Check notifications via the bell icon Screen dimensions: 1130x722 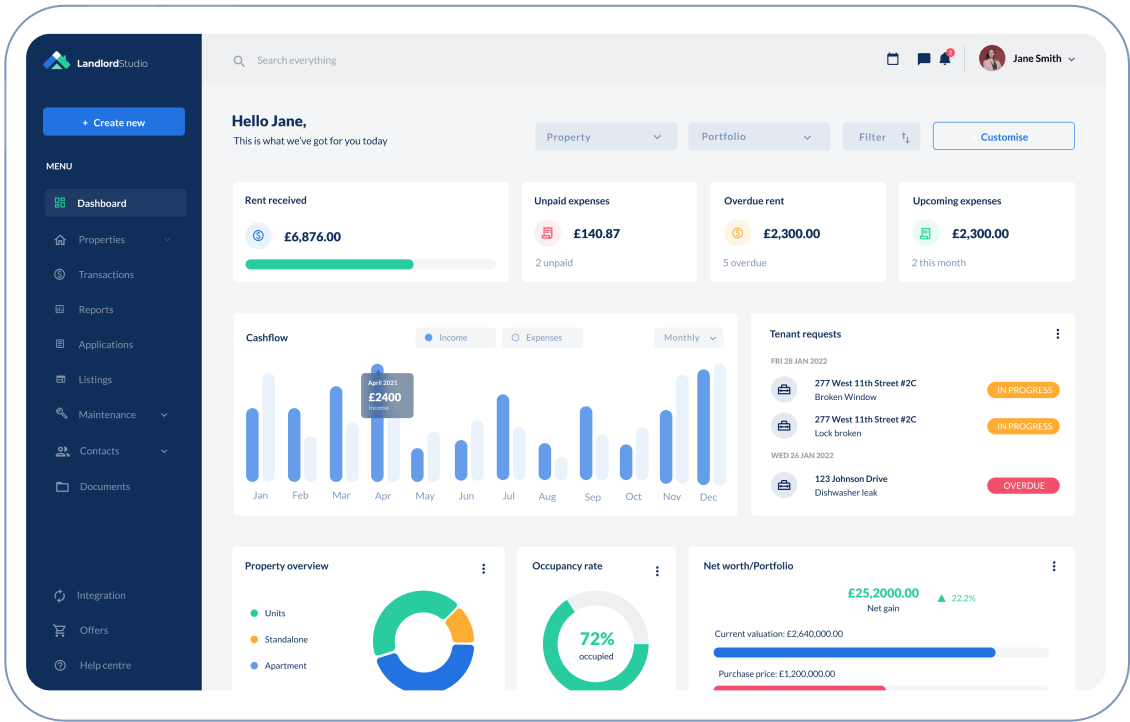944,58
